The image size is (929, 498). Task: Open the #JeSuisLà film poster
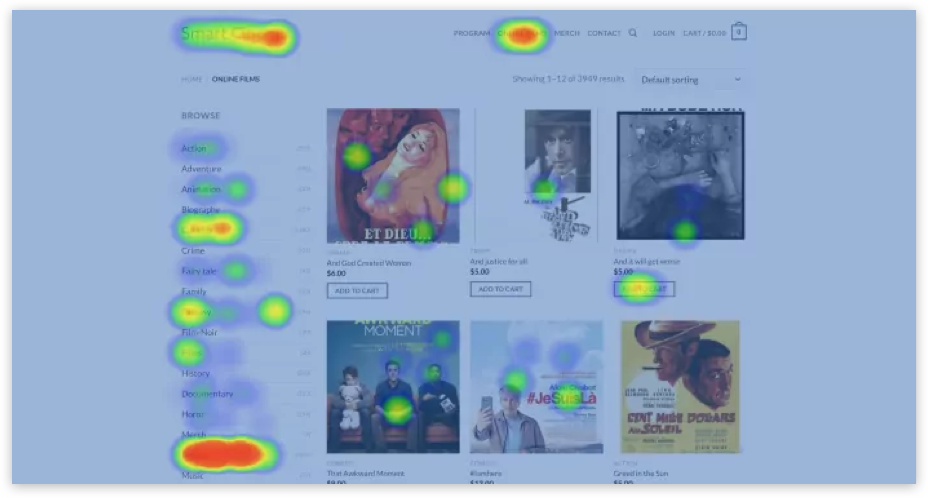537,387
